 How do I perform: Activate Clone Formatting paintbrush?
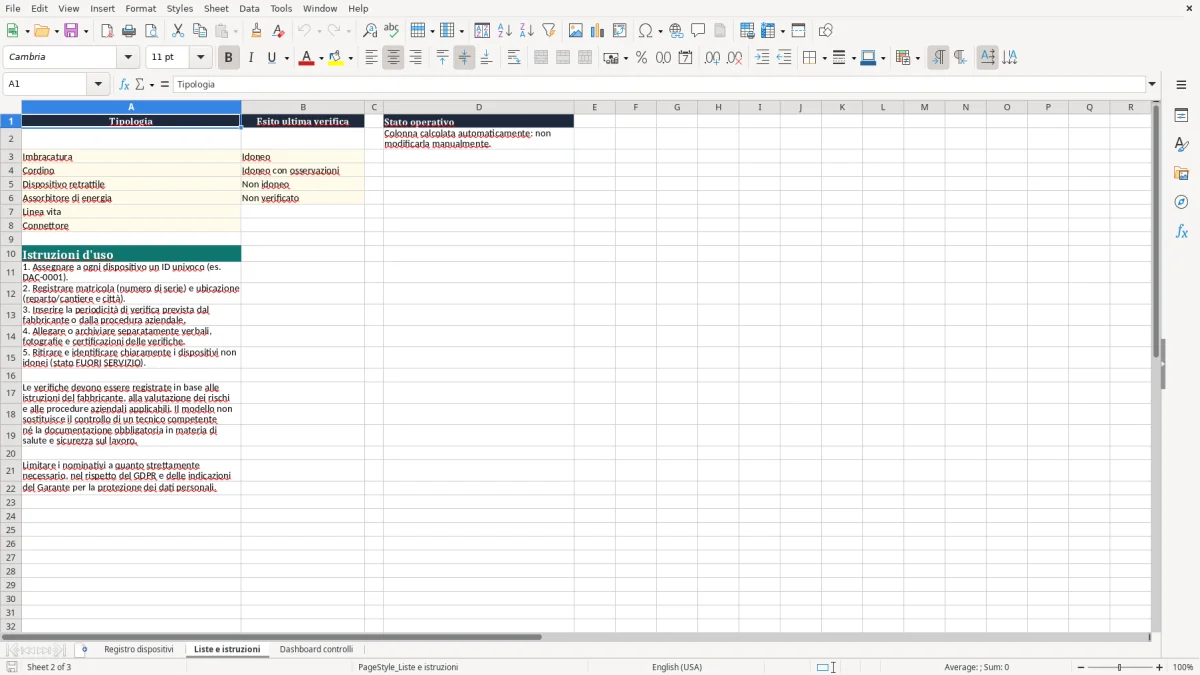[257, 31]
